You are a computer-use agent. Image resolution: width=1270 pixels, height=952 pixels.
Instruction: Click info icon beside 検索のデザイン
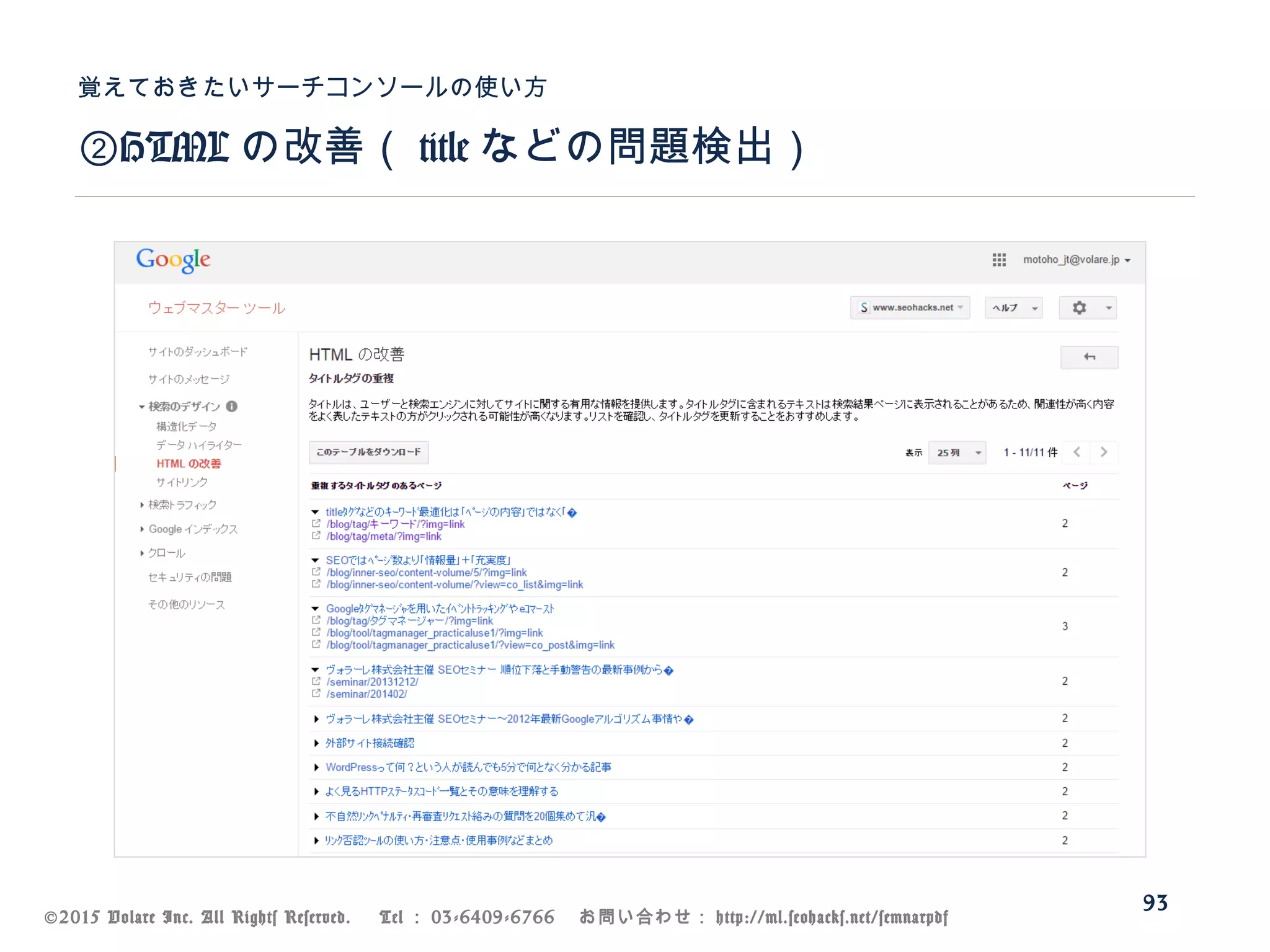(231, 406)
